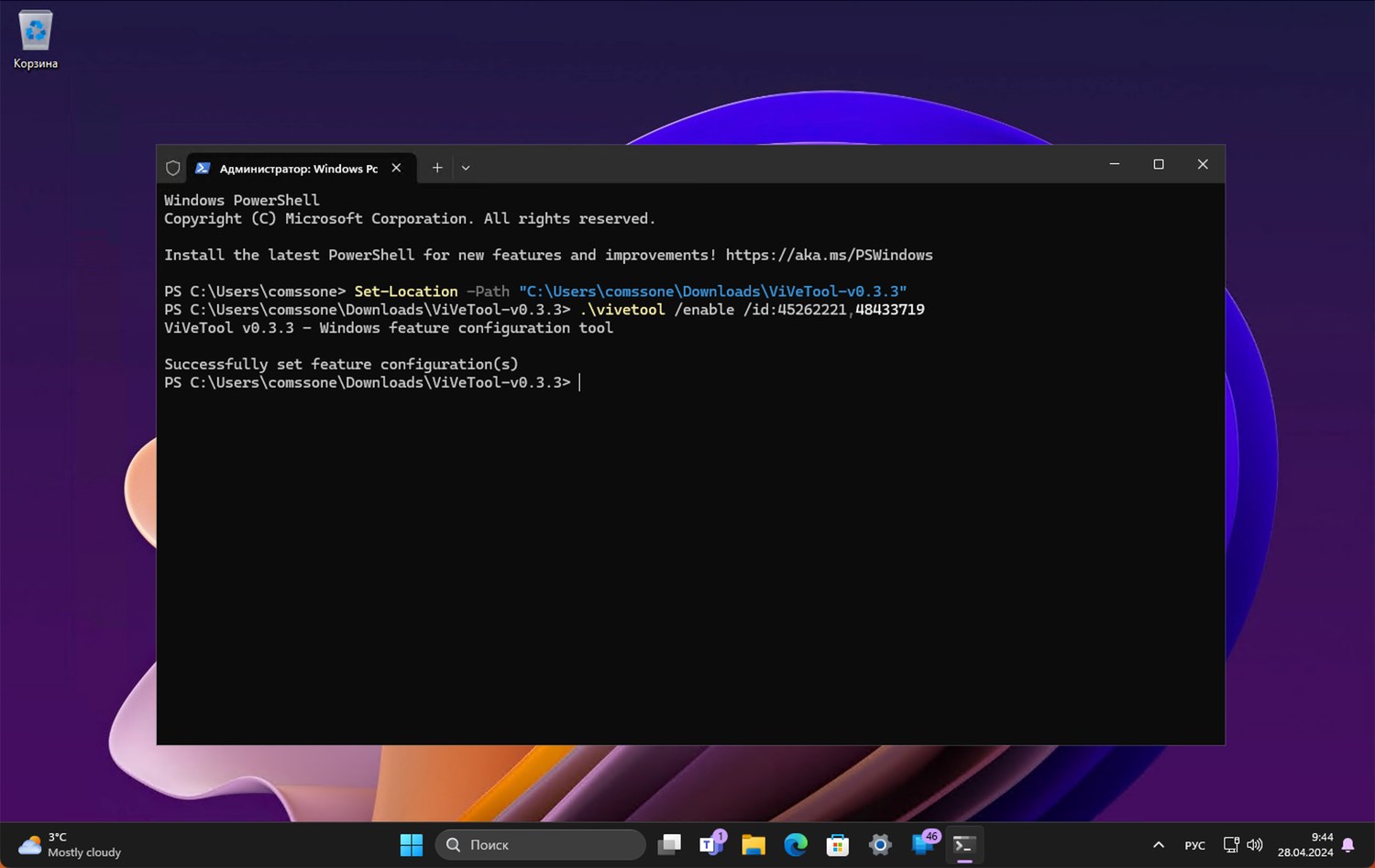Screen dimensions: 1375x868
Task: Show hidden system tray icons
Action: tap(1159, 844)
